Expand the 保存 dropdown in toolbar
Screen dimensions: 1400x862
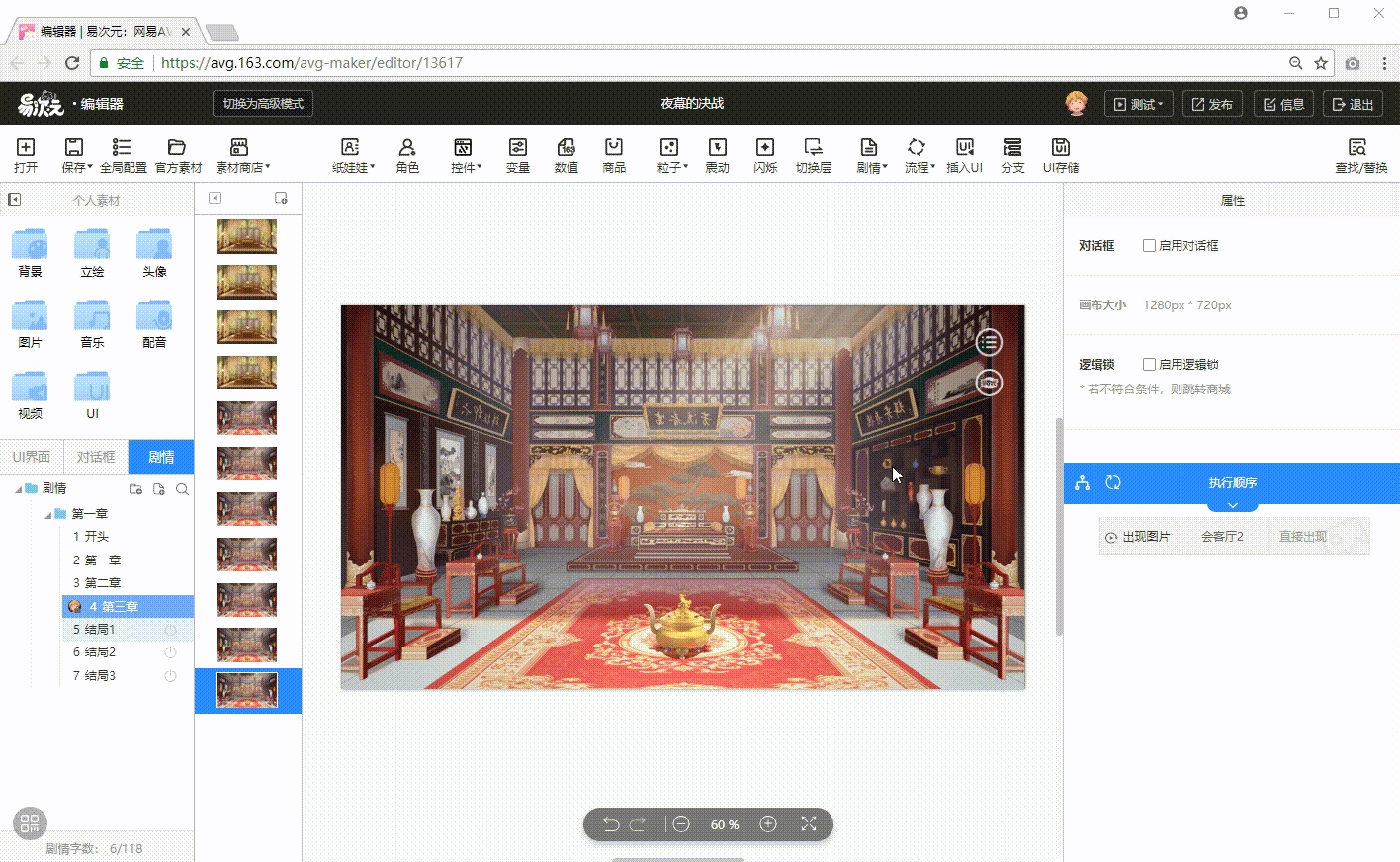point(76,155)
